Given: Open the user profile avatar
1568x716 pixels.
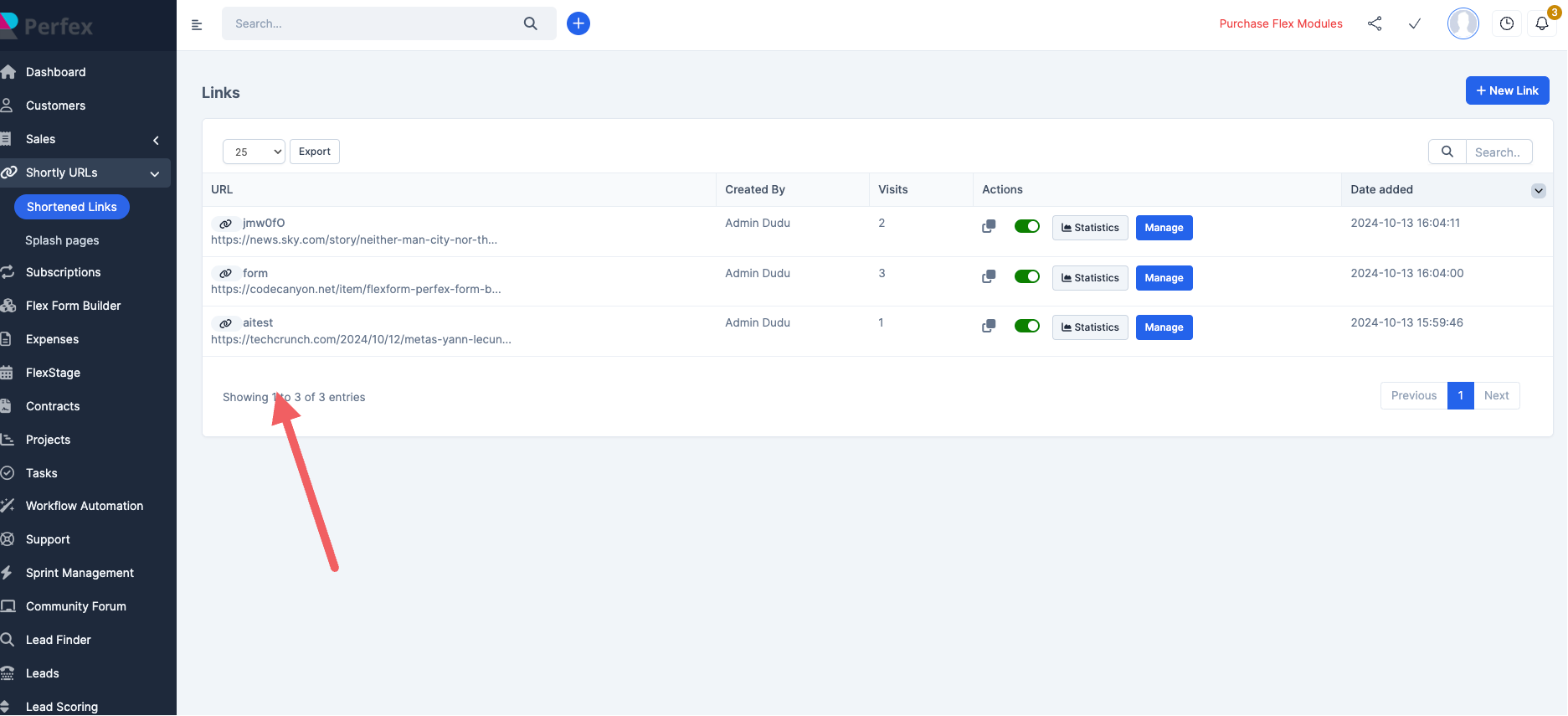Looking at the screenshot, I should (x=1463, y=23).
